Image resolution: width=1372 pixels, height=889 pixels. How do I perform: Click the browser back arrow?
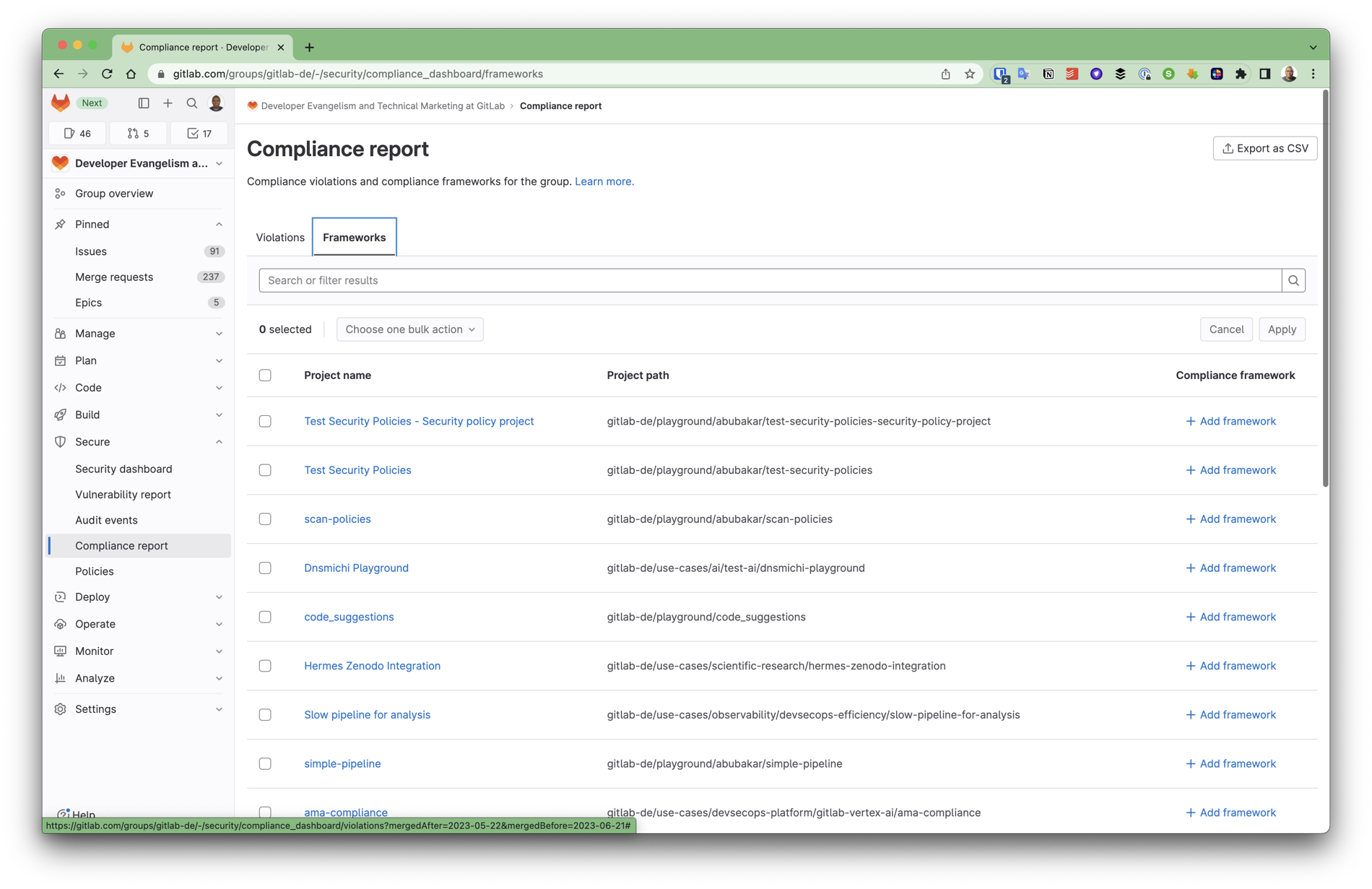(58, 74)
